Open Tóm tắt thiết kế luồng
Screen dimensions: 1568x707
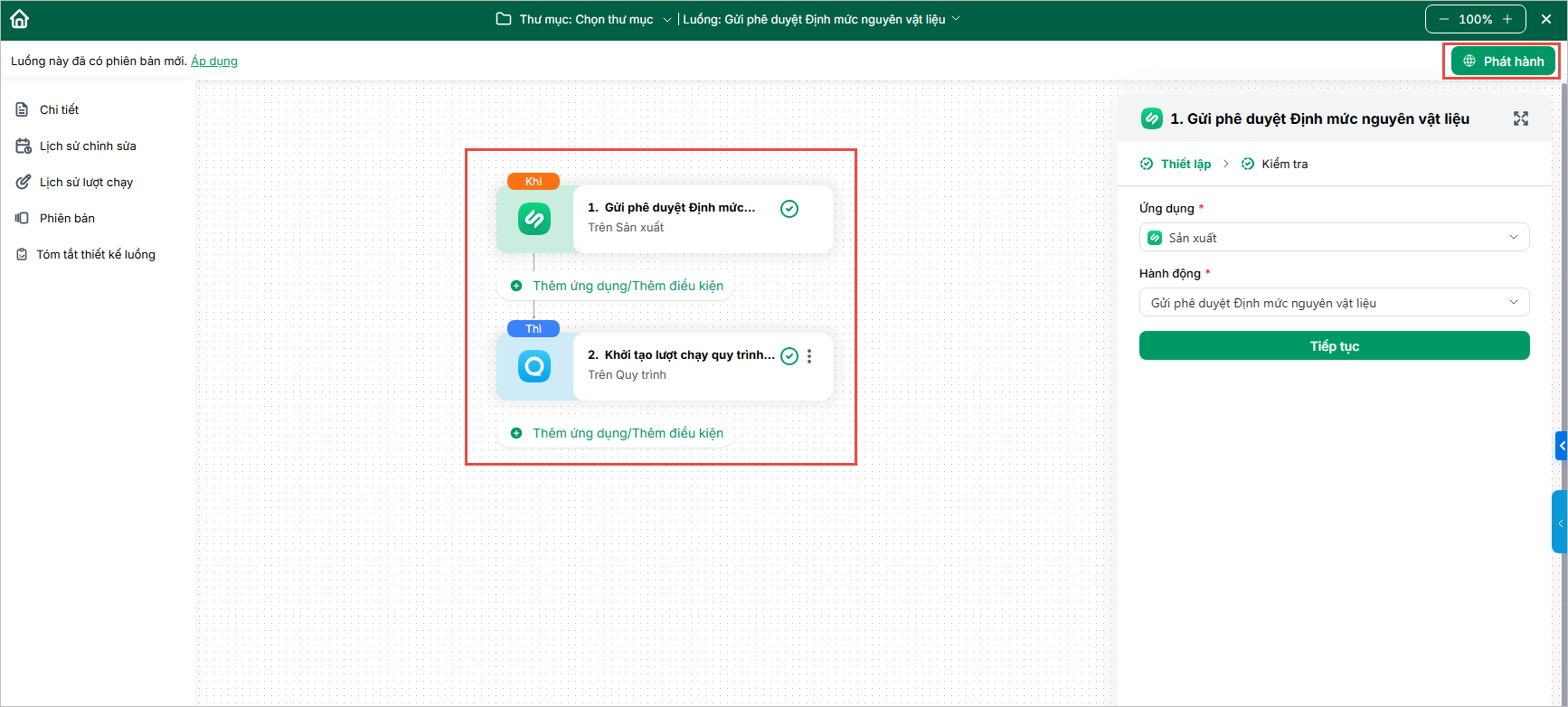tap(96, 254)
